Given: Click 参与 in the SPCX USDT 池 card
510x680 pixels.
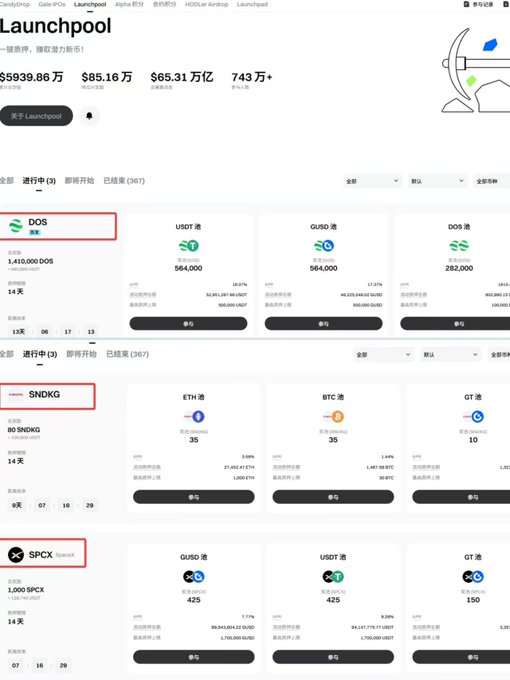Looking at the screenshot, I should (333, 657).
